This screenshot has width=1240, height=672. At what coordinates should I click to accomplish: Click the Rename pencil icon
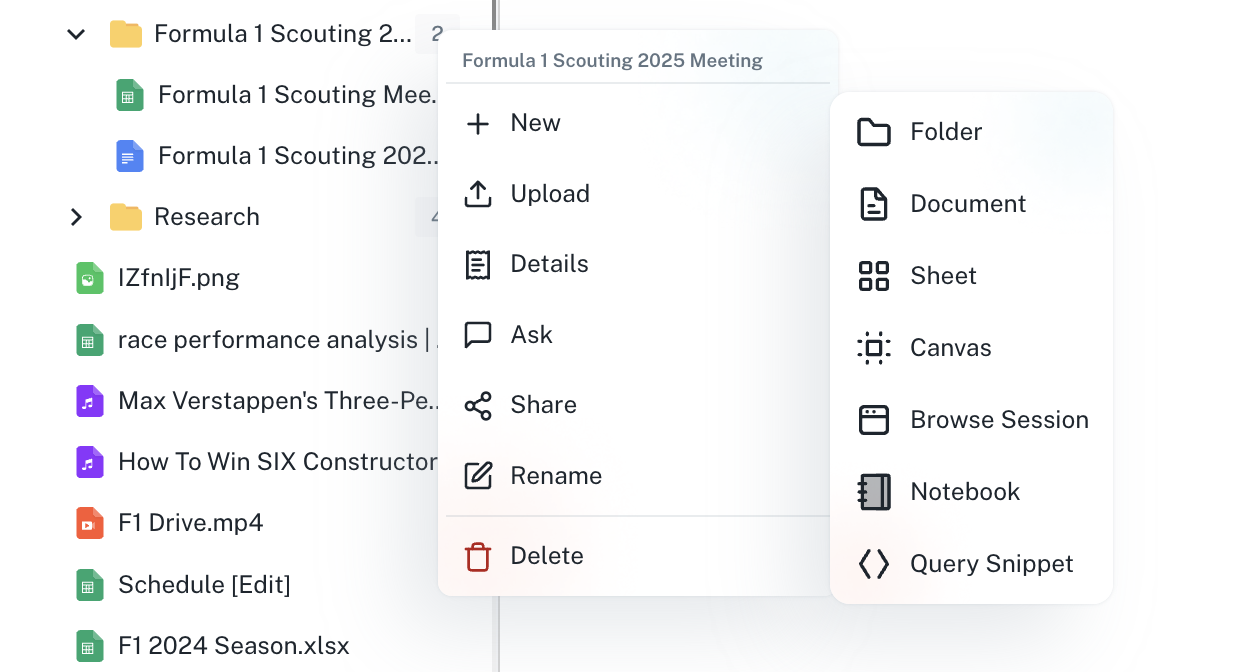(478, 476)
